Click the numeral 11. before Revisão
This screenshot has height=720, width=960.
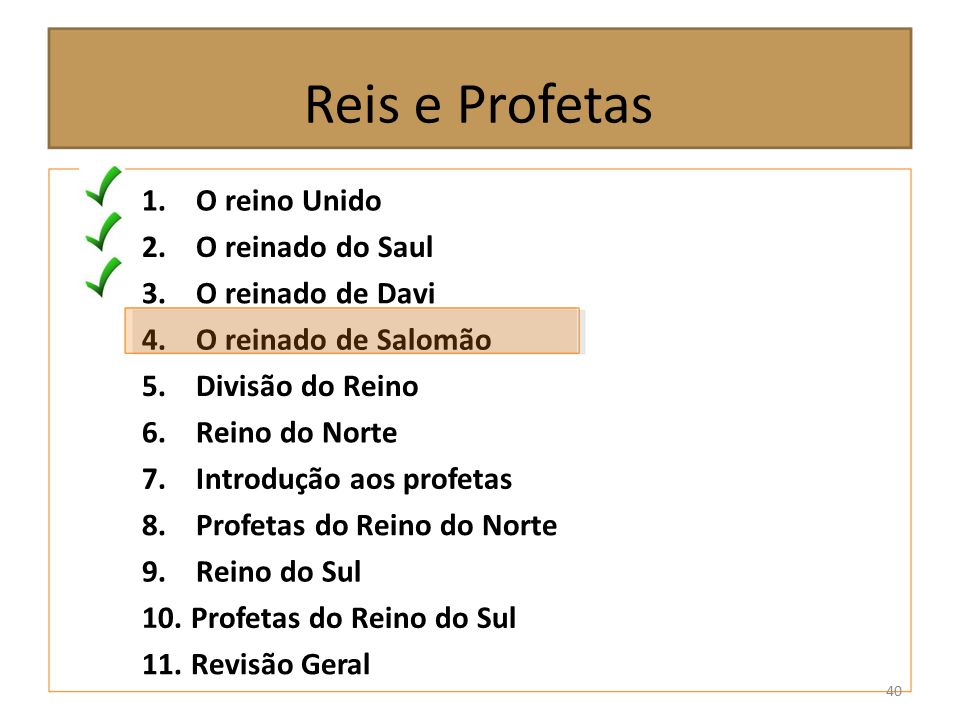coord(162,664)
